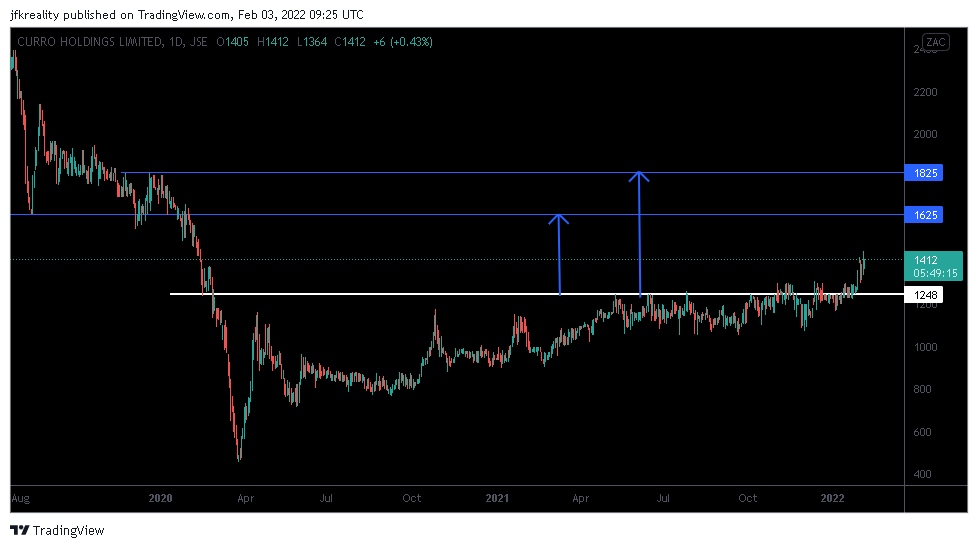Click the L1364 low value
978x548 pixels.
[x=312, y=42]
